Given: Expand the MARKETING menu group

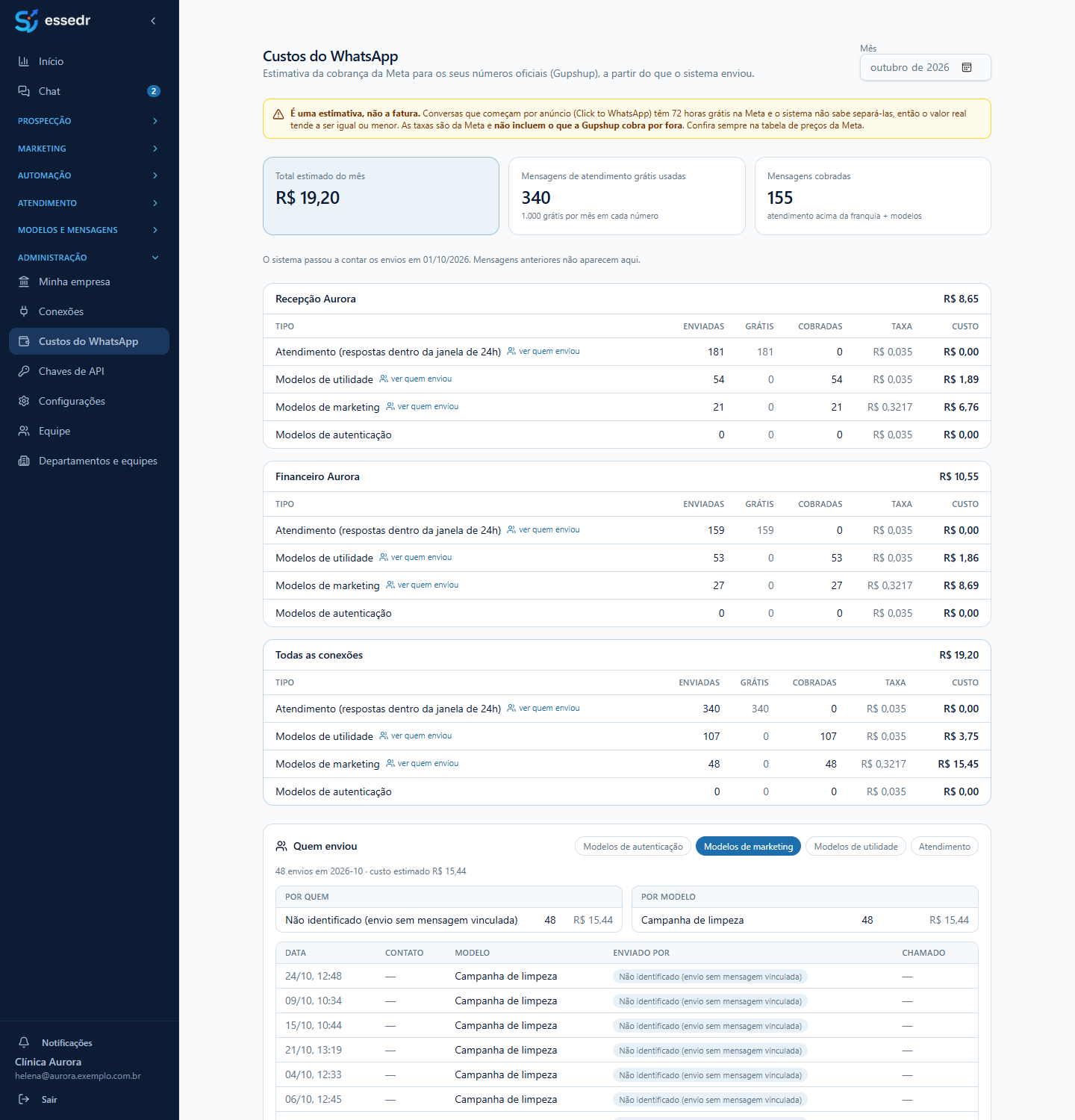Looking at the screenshot, I should click(x=89, y=149).
